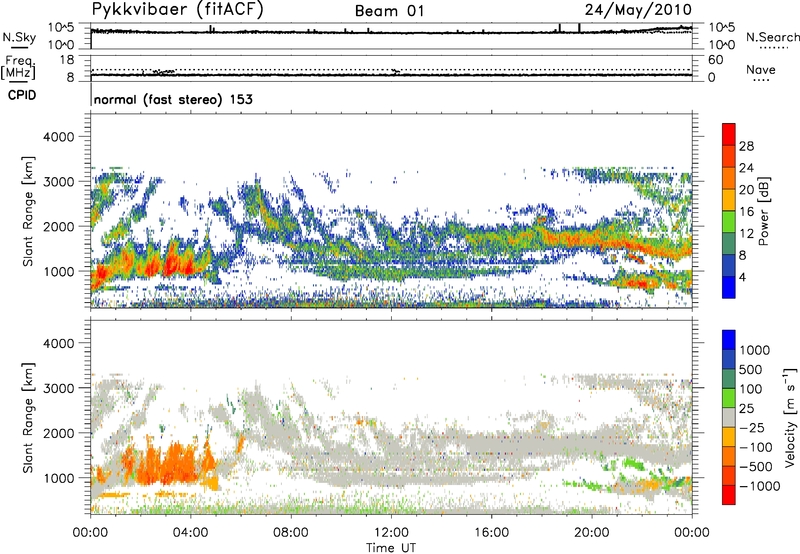Click the 'Pykkvibaer (fitACF)' plot title
The width and height of the screenshot is (800, 554).
[x=177, y=10]
